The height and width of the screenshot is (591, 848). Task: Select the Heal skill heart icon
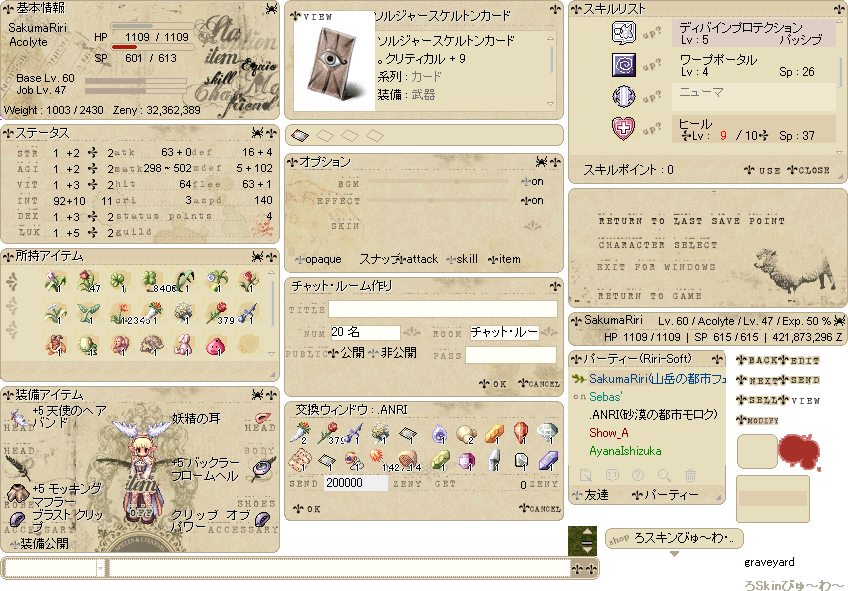[623, 129]
